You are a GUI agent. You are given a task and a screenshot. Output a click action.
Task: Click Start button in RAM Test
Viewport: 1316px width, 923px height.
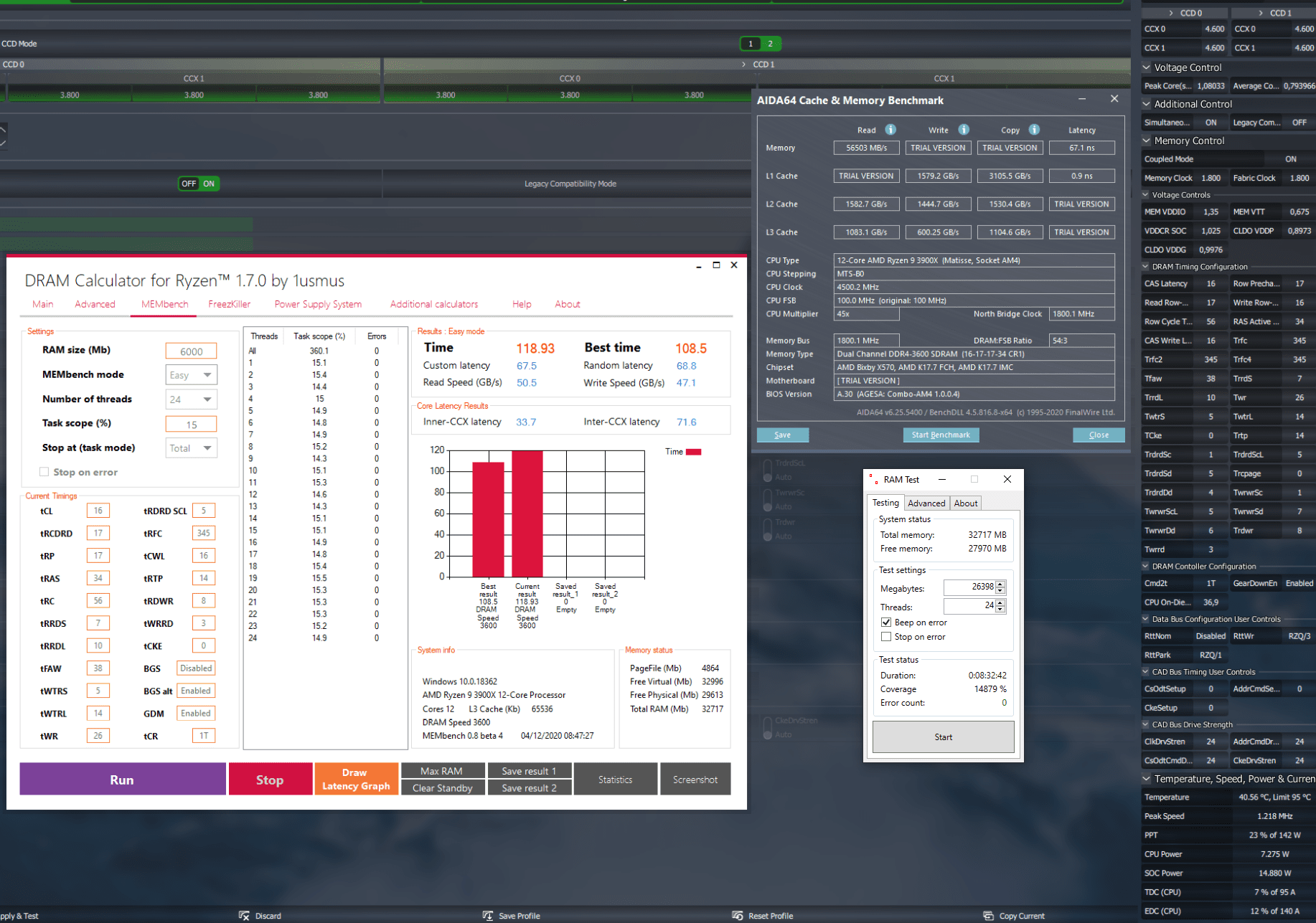[x=944, y=737]
